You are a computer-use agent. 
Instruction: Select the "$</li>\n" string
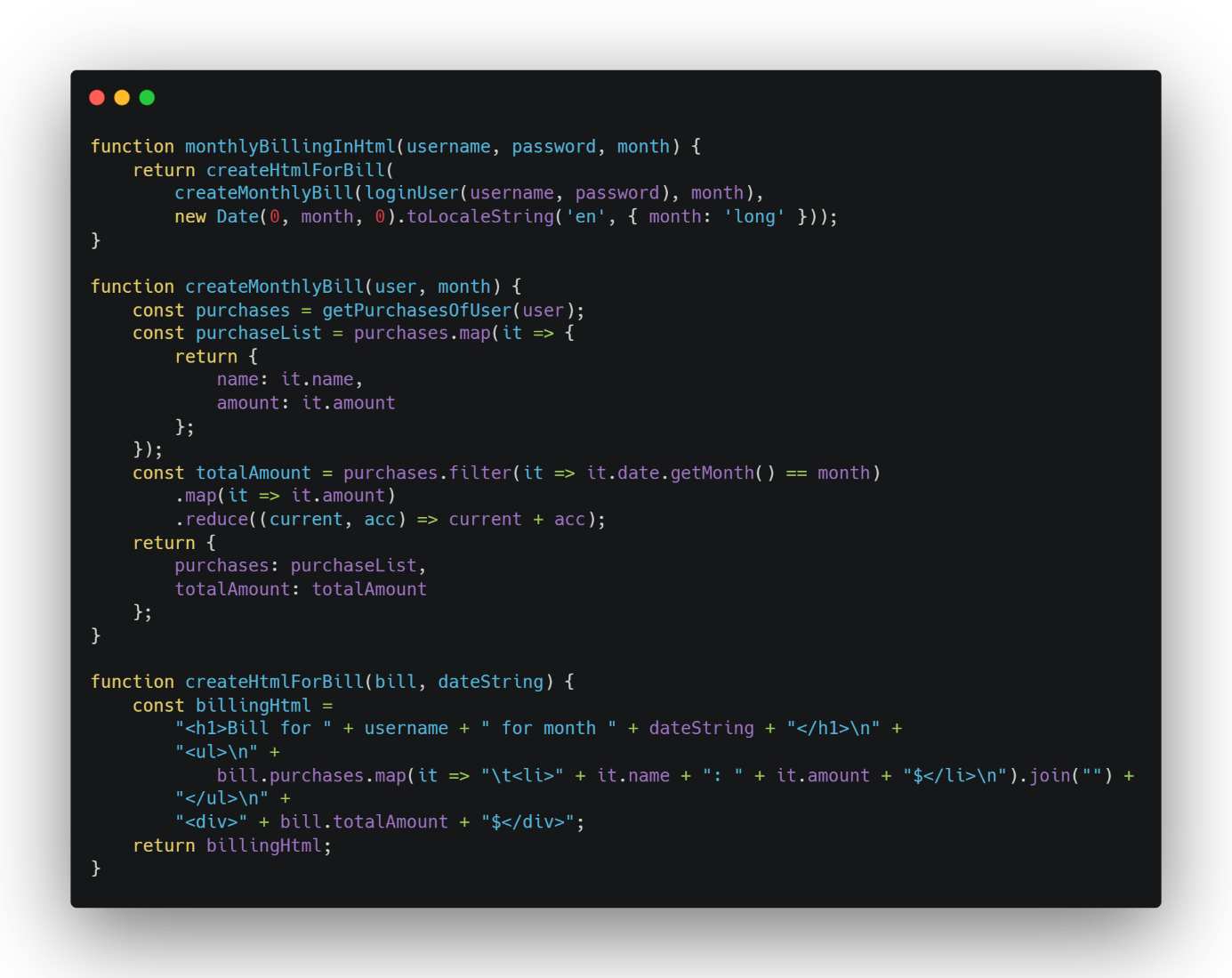(x=954, y=775)
